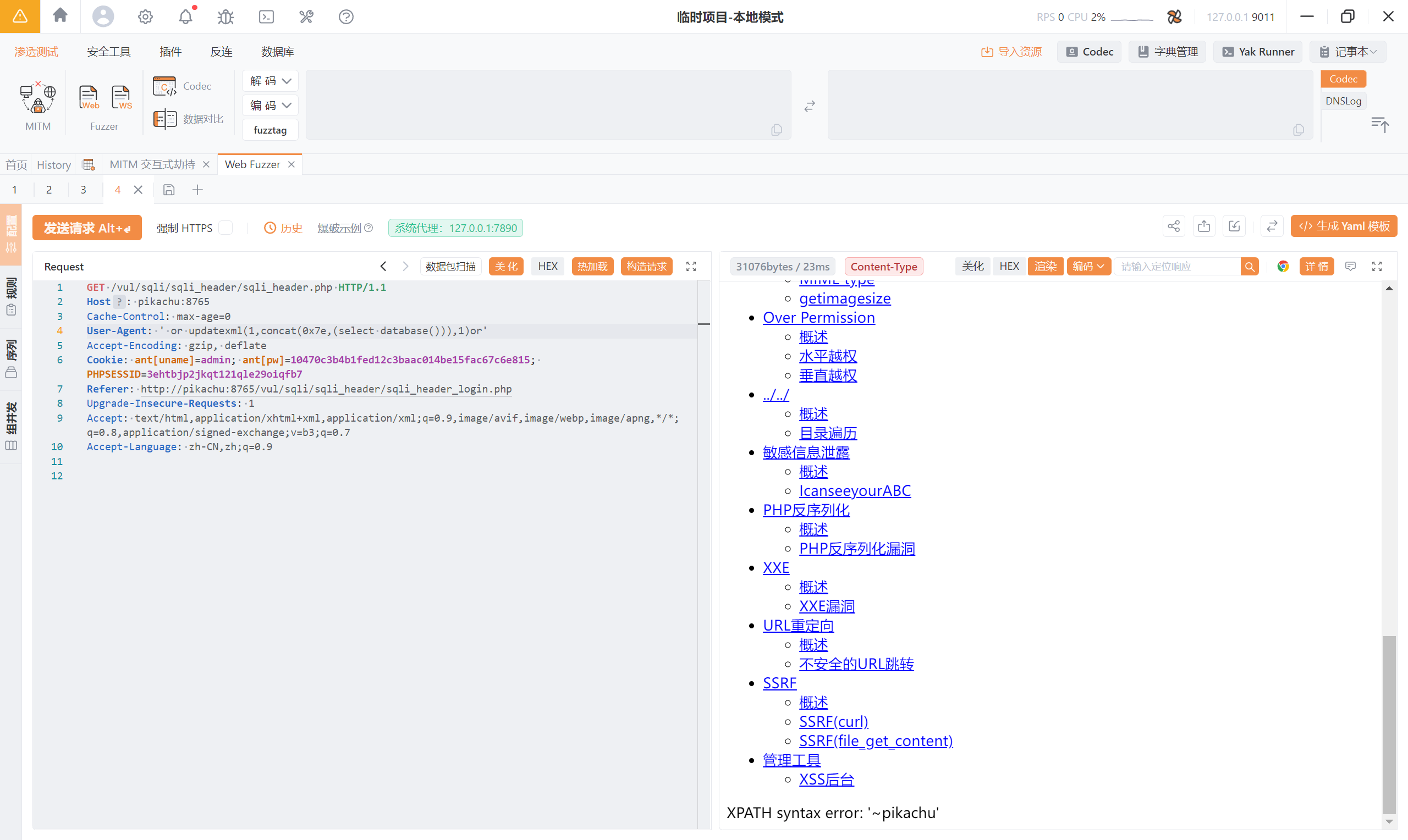Expand the encode dropdown in Codec bar

[270, 106]
